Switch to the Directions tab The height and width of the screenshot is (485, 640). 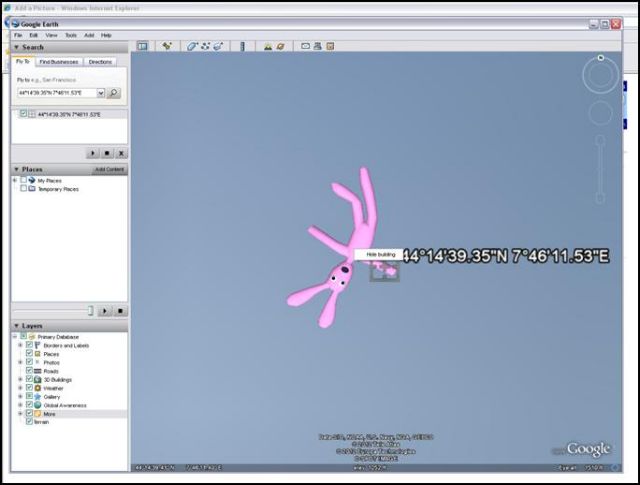[x=101, y=62]
